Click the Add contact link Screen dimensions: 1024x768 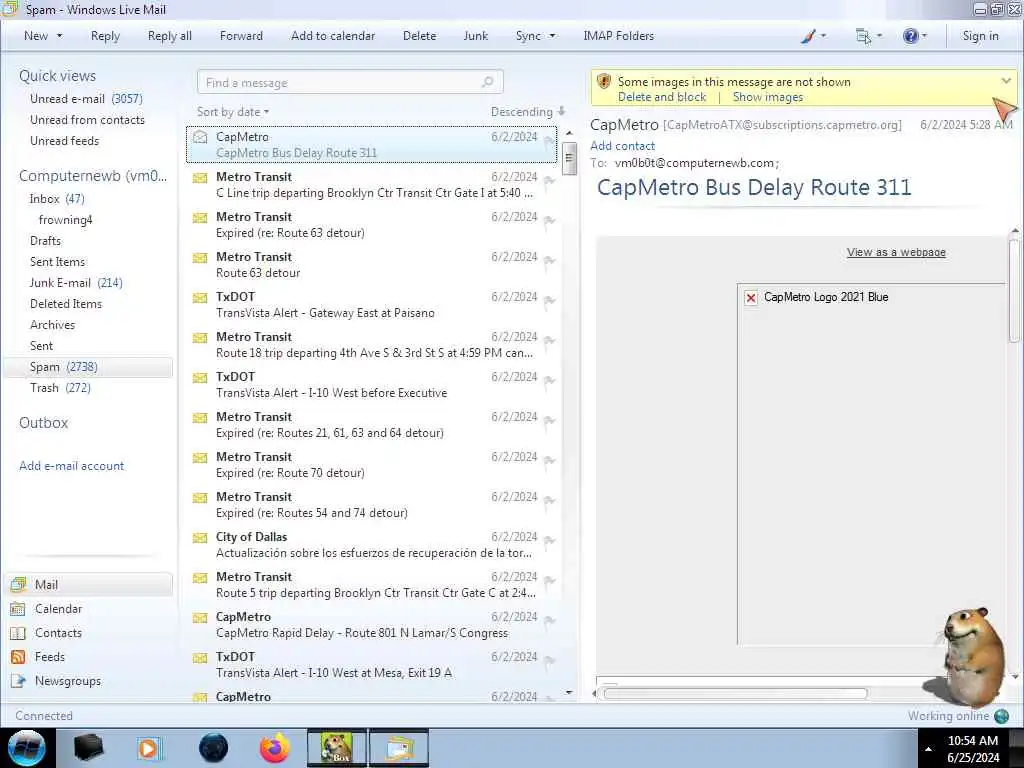[x=622, y=146]
